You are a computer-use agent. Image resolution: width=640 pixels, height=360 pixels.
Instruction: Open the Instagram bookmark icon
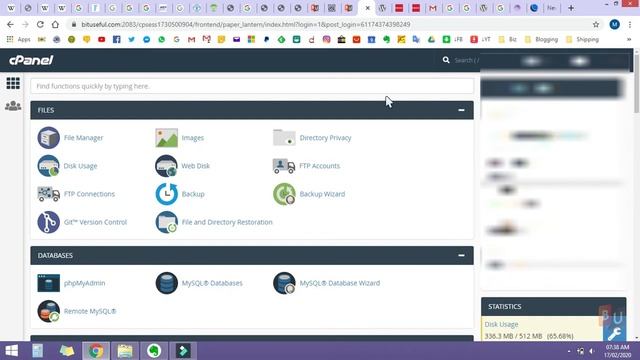327,40
